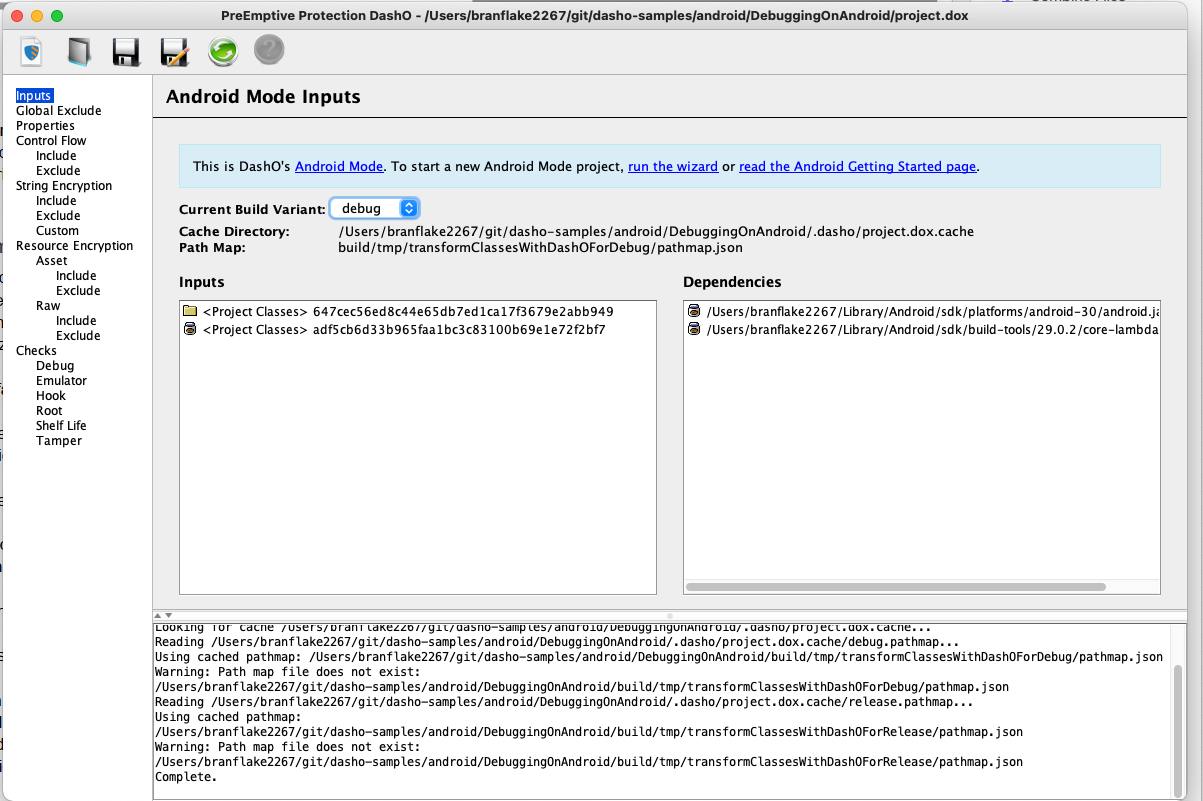
Task: Select Include under Asset
Action: (x=76, y=276)
